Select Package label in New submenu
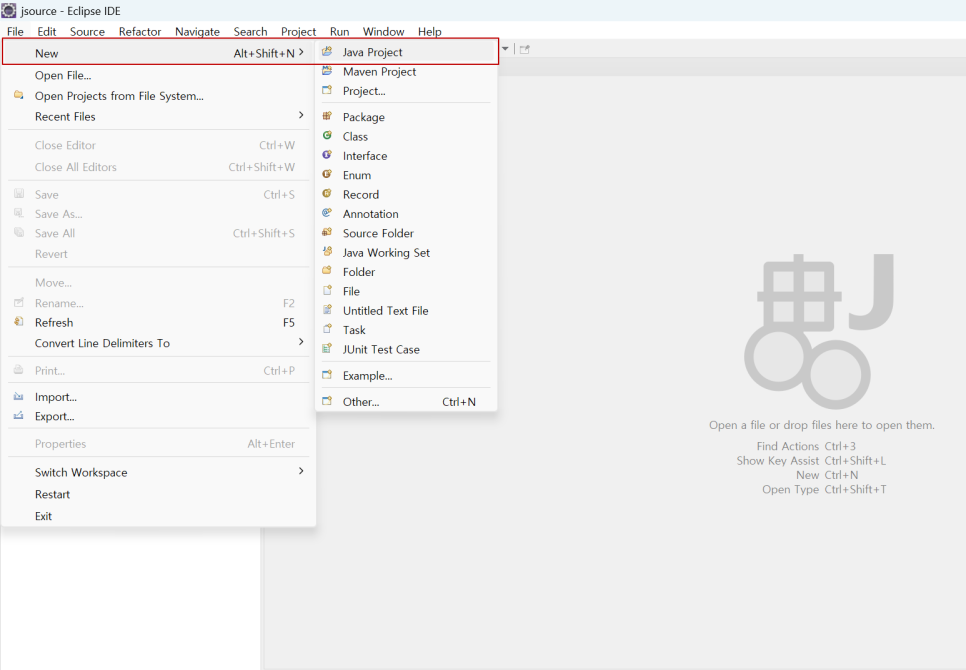The width and height of the screenshot is (966, 670). (363, 117)
